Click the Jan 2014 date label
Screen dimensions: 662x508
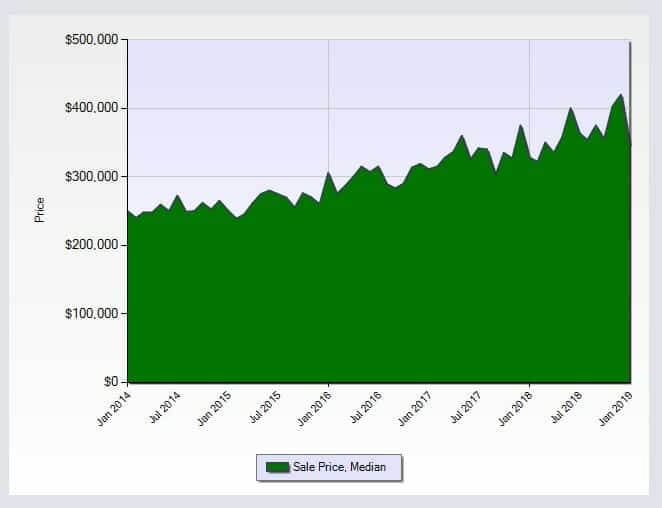point(114,408)
